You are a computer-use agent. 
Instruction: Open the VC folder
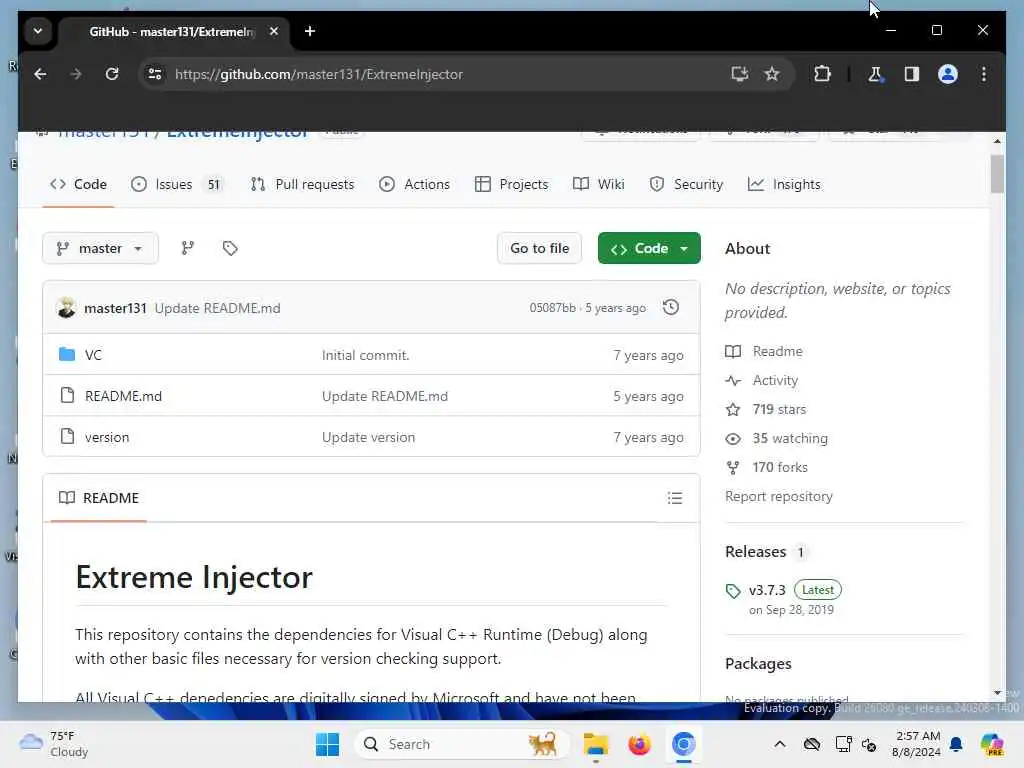[93, 355]
